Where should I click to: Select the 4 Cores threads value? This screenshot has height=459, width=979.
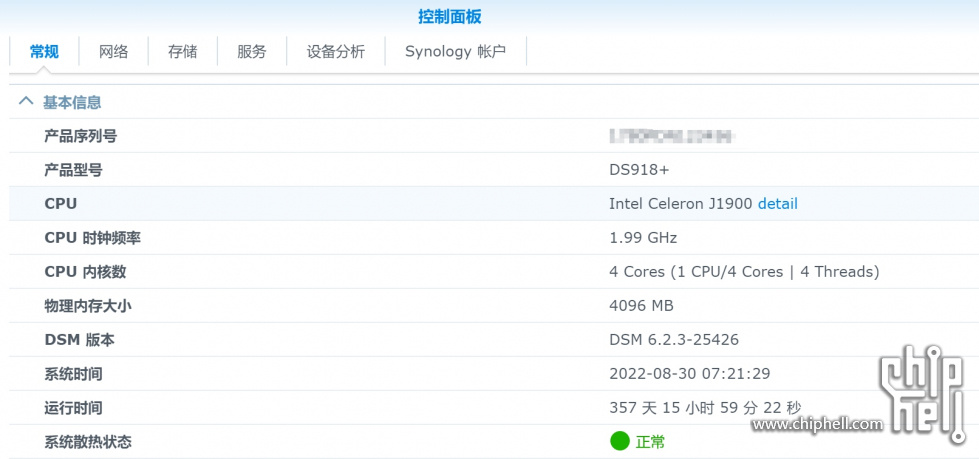point(744,272)
